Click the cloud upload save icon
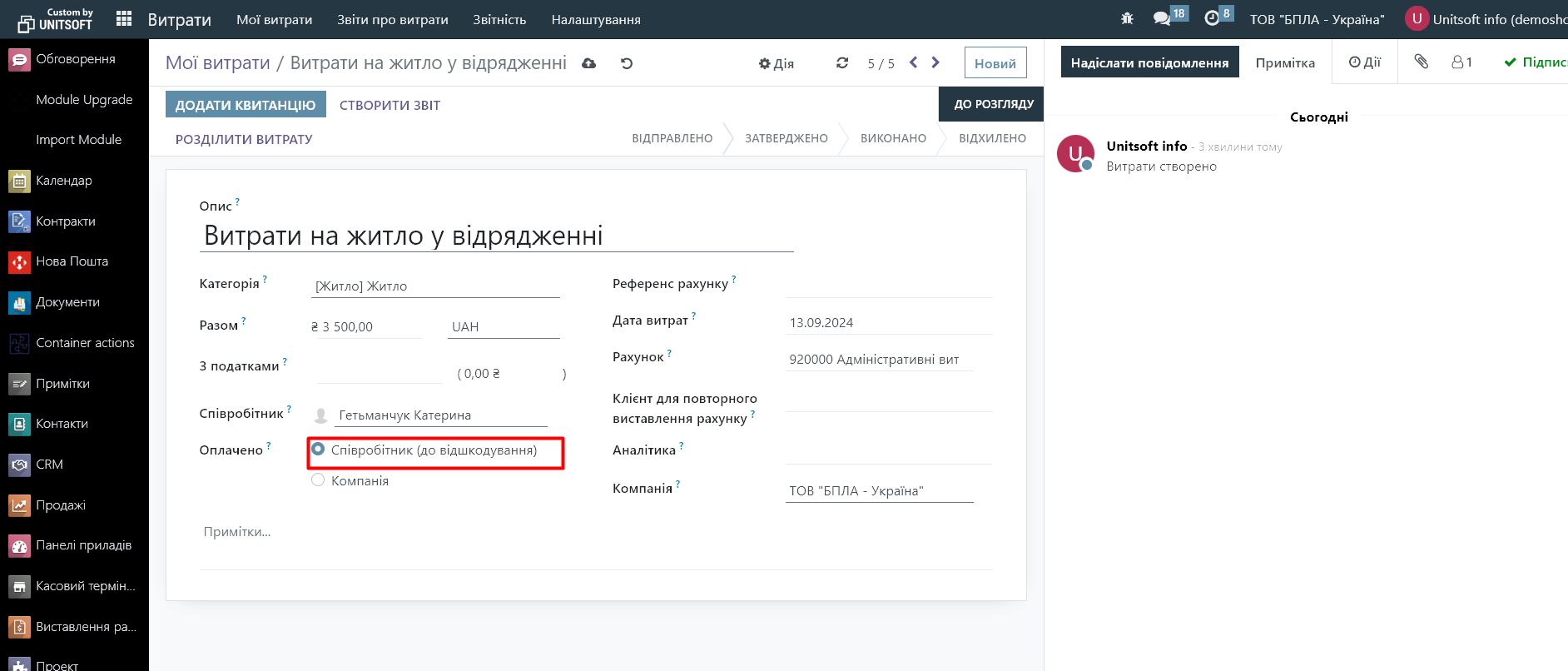Image resolution: width=1568 pixels, height=671 pixels. pos(589,63)
